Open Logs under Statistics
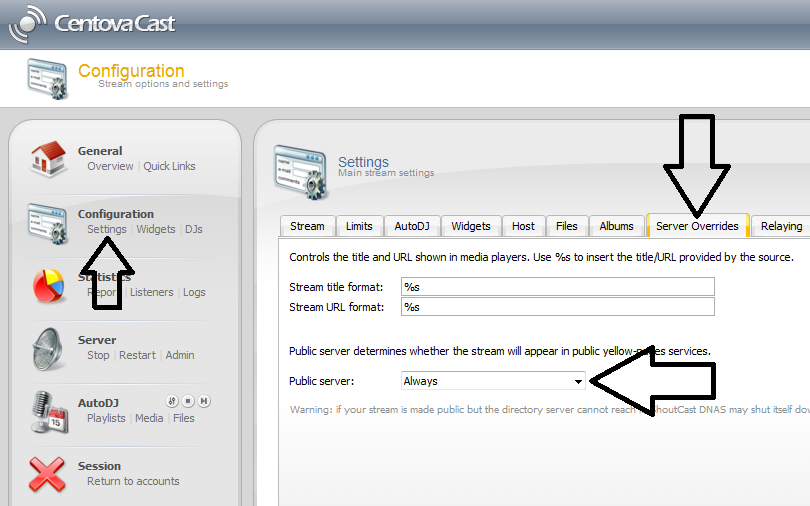The image size is (810, 506). pyautogui.click(x=194, y=292)
